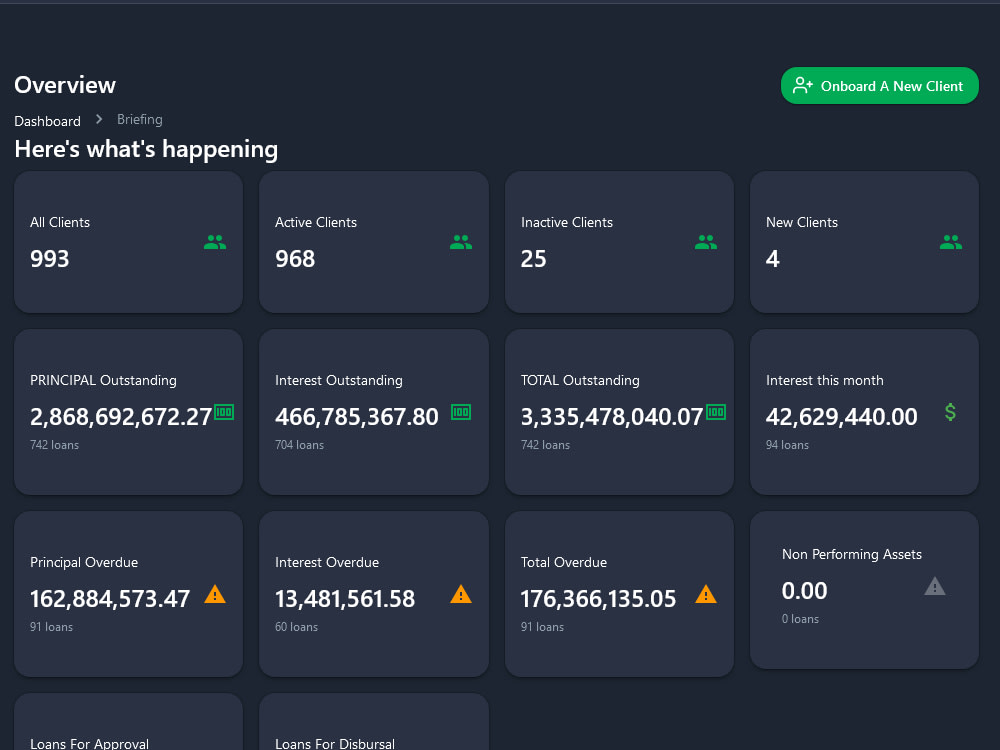Screen dimensions: 1000x750
Task: Click the dollar sign on Interest this month card
Action: coord(950,411)
